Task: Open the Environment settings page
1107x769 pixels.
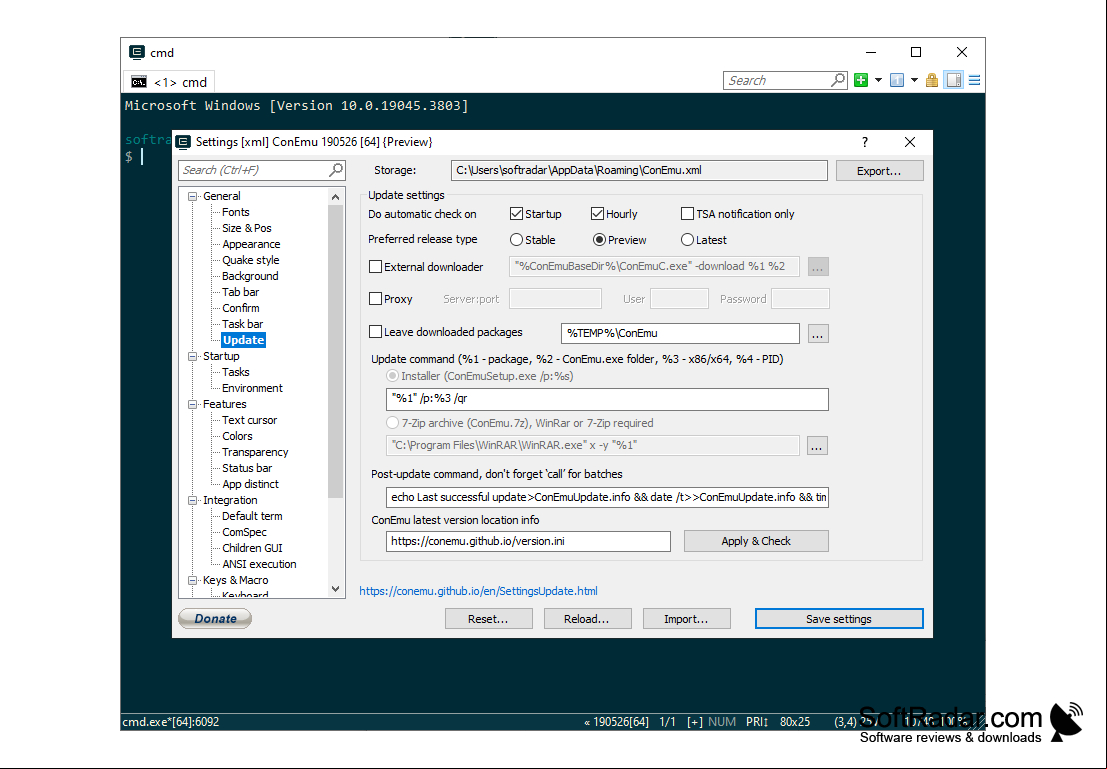Action: [x=252, y=388]
